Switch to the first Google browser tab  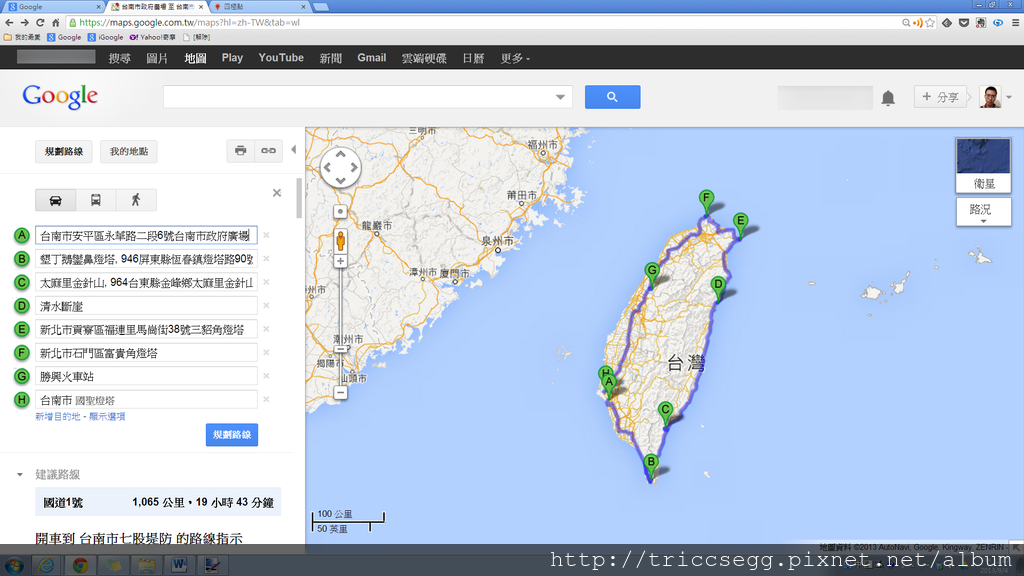click(52, 7)
